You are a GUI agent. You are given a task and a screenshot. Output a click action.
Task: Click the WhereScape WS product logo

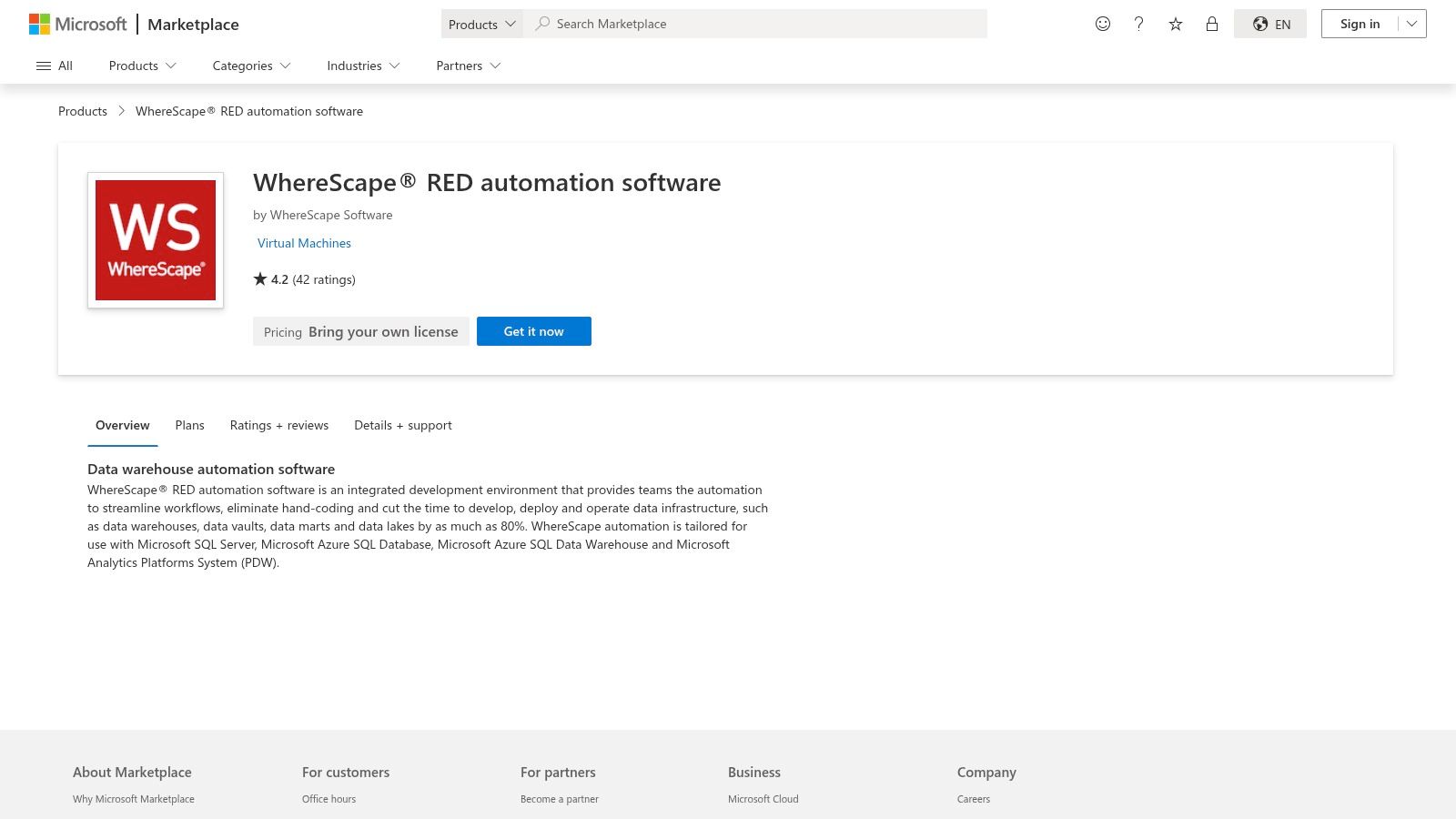pos(155,239)
